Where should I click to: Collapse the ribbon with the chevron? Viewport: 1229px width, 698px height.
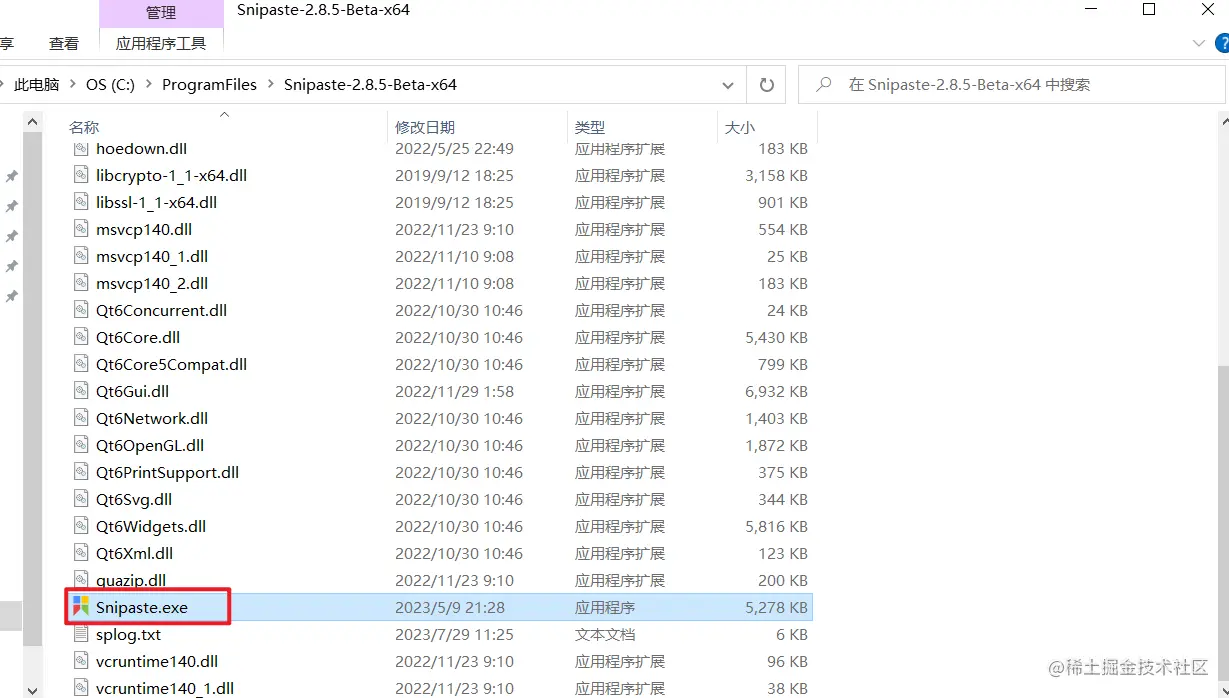(1199, 43)
